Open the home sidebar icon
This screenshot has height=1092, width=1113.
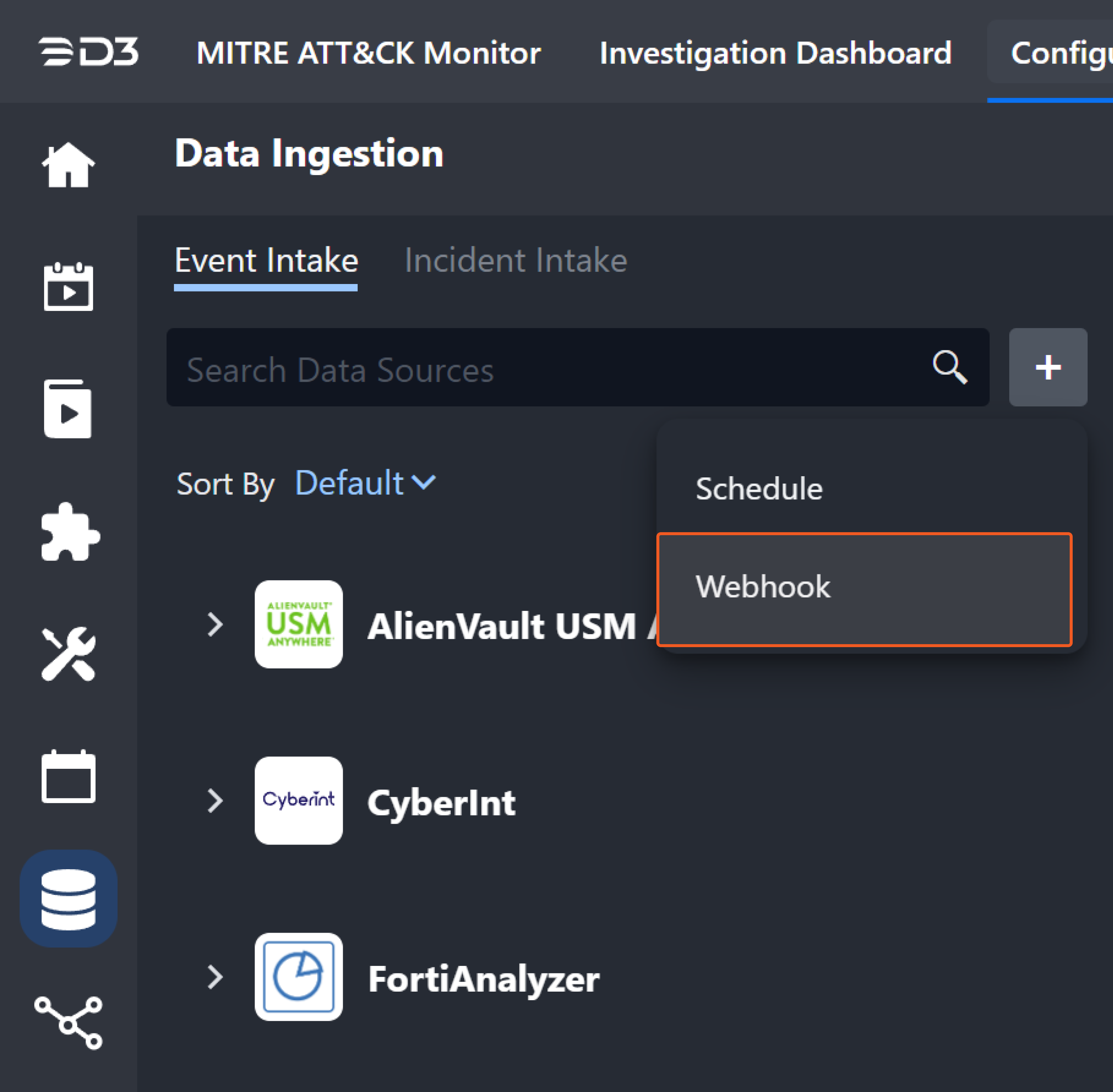click(x=68, y=165)
